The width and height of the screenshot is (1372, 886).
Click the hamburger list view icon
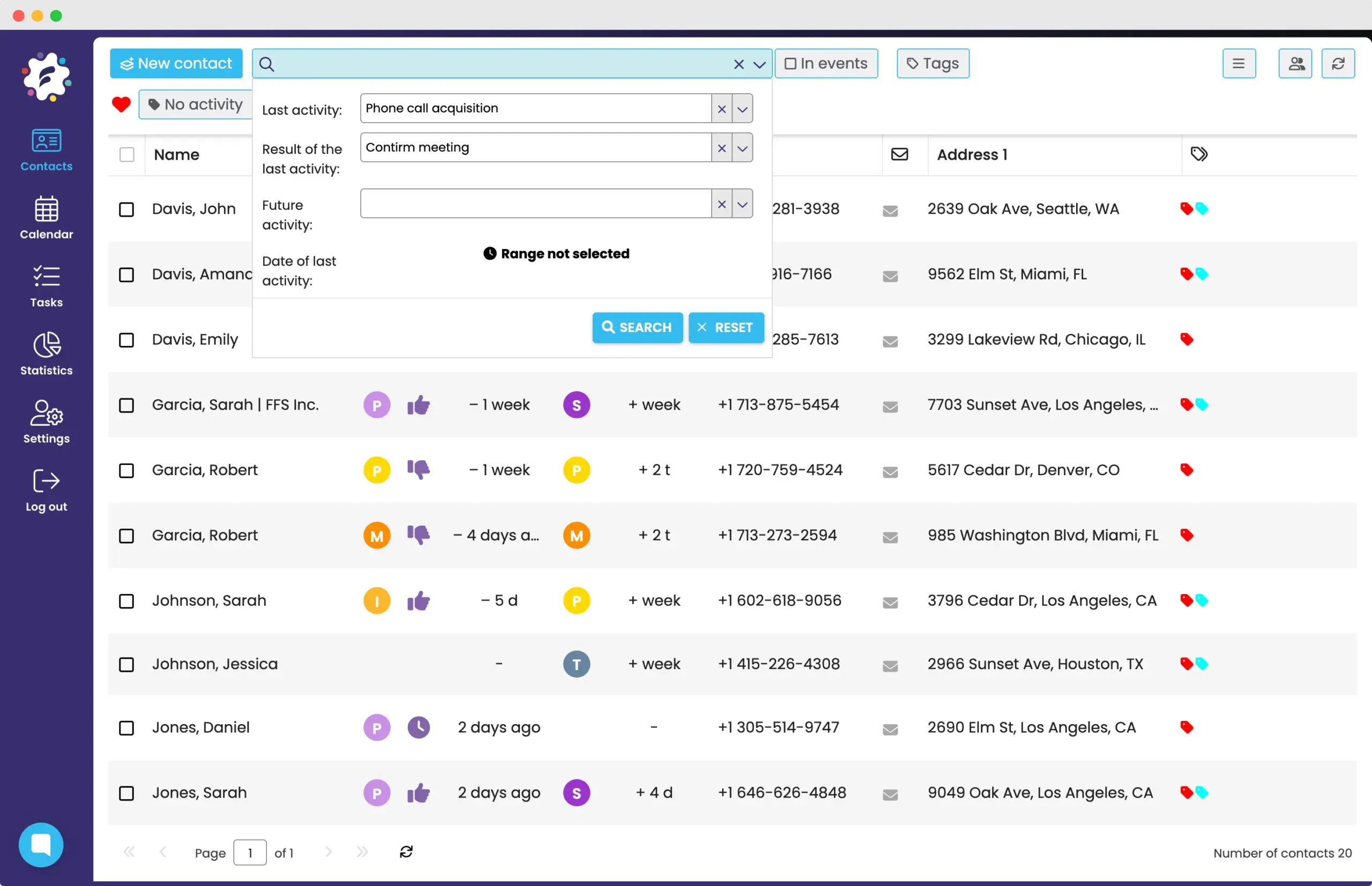1239,63
